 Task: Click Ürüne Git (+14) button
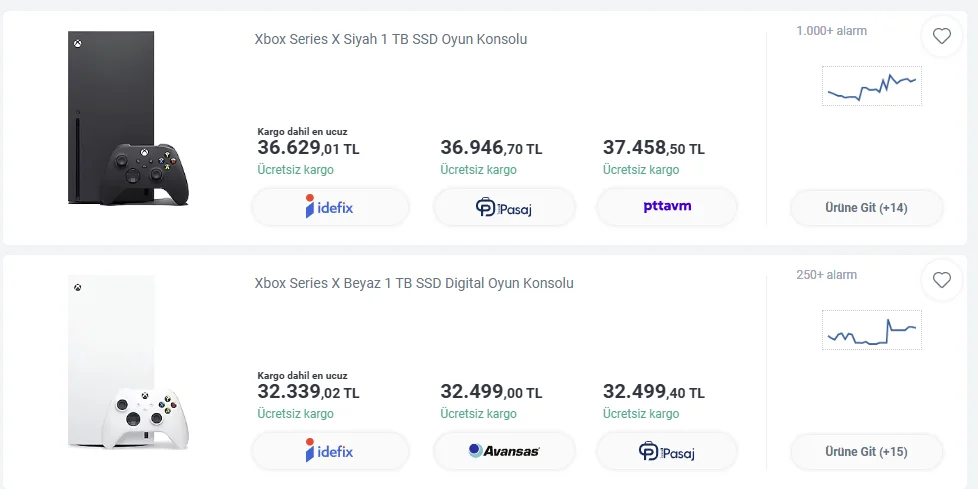click(866, 208)
